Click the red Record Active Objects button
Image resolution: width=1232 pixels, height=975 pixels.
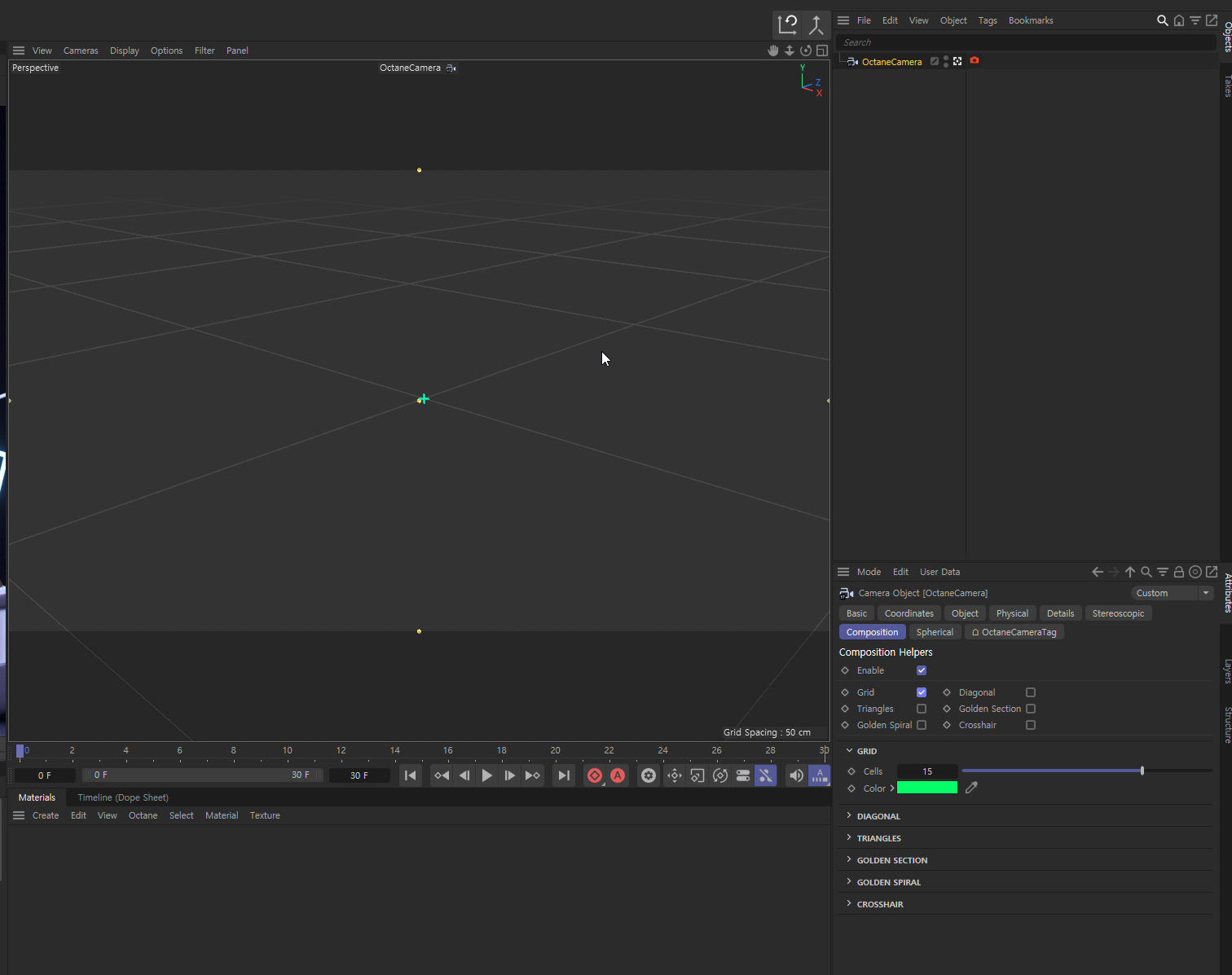pyautogui.click(x=595, y=775)
